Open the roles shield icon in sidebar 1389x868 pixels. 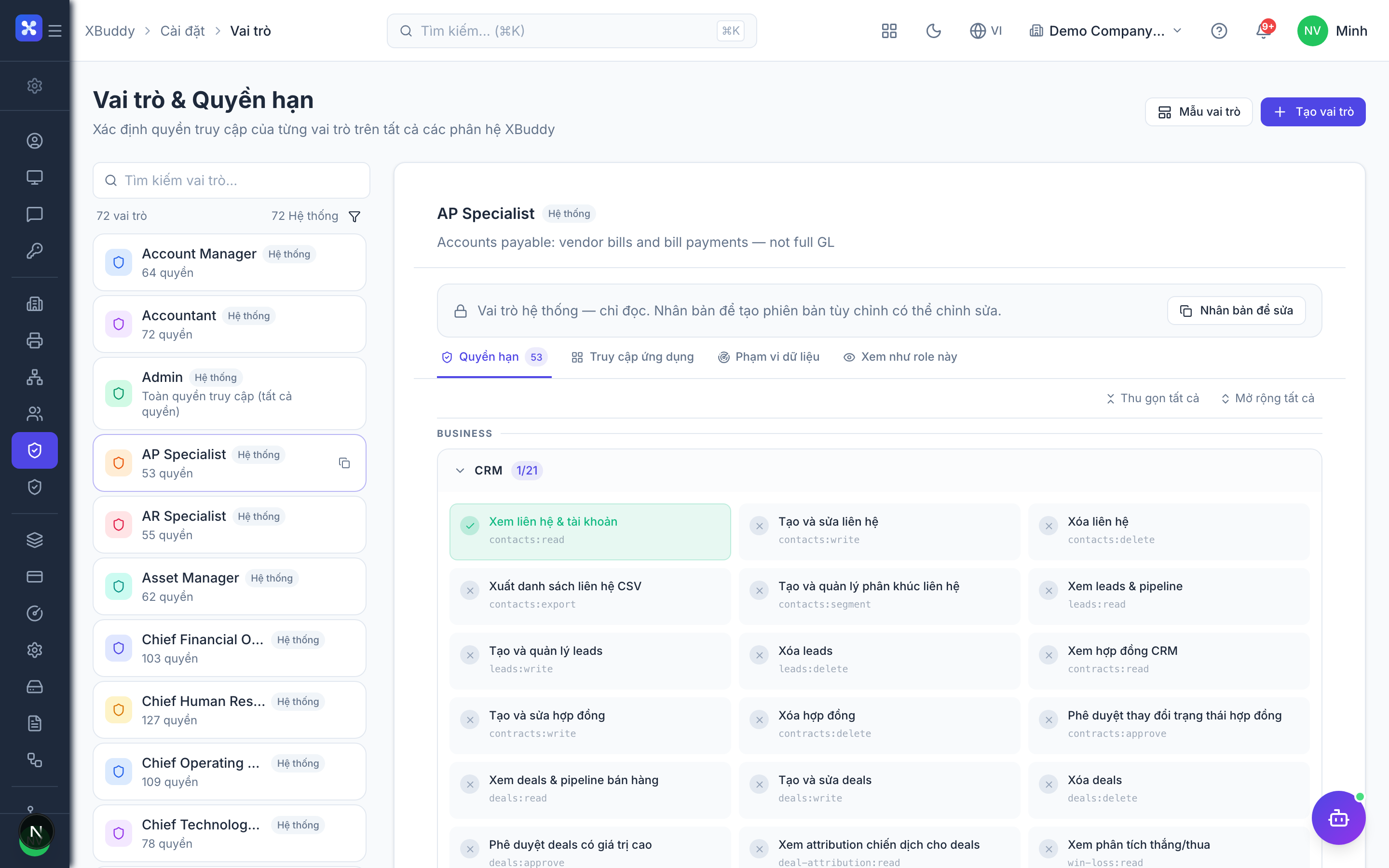pyautogui.click(x=34, y=450)
